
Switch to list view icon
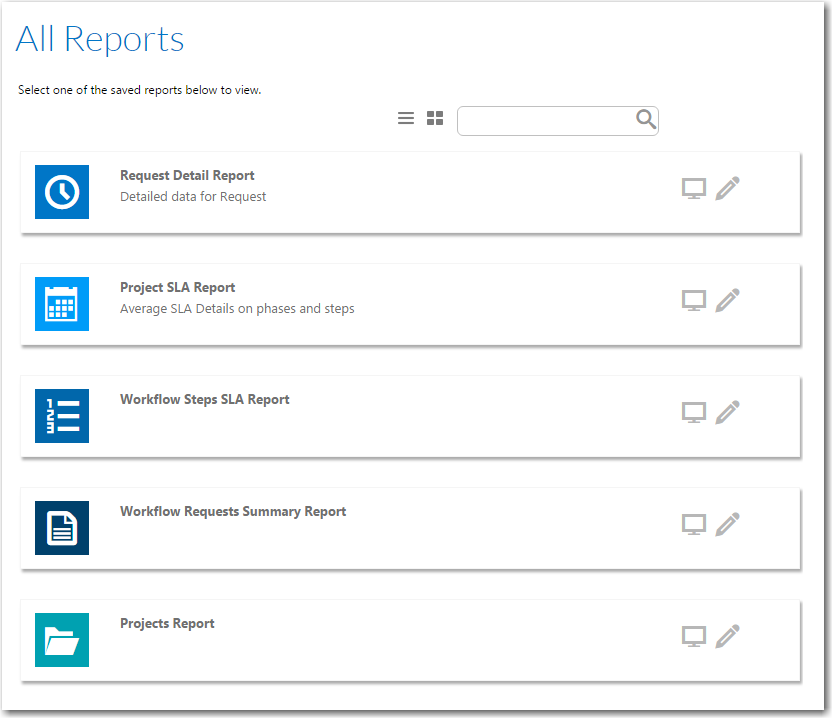[406, 118]
